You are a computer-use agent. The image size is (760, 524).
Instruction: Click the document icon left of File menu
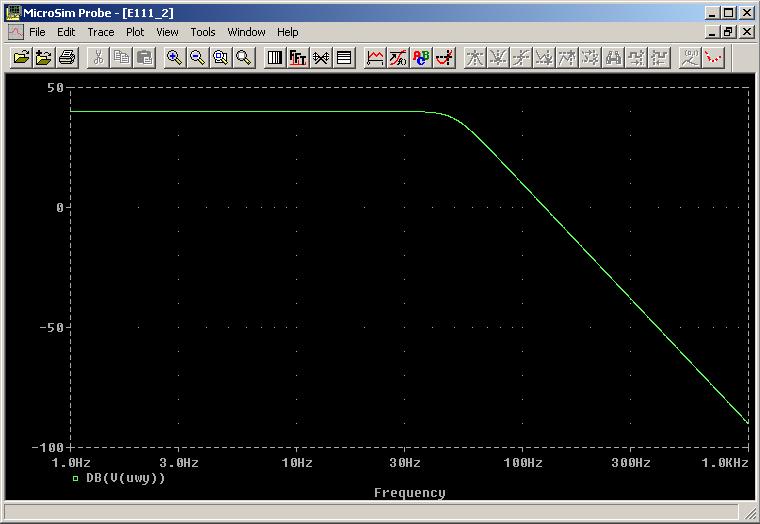[x=16, y=32]
